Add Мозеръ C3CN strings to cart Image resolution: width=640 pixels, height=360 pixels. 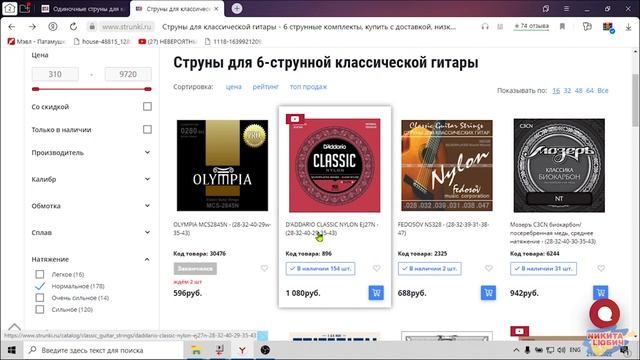coord(600,293)
